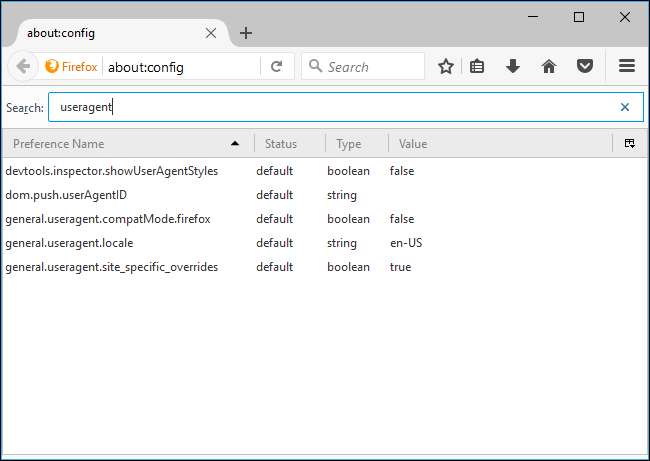Viewport: 650px width, 461px height.
Task: Go back with the back arrow button
Action: (23, 66)
